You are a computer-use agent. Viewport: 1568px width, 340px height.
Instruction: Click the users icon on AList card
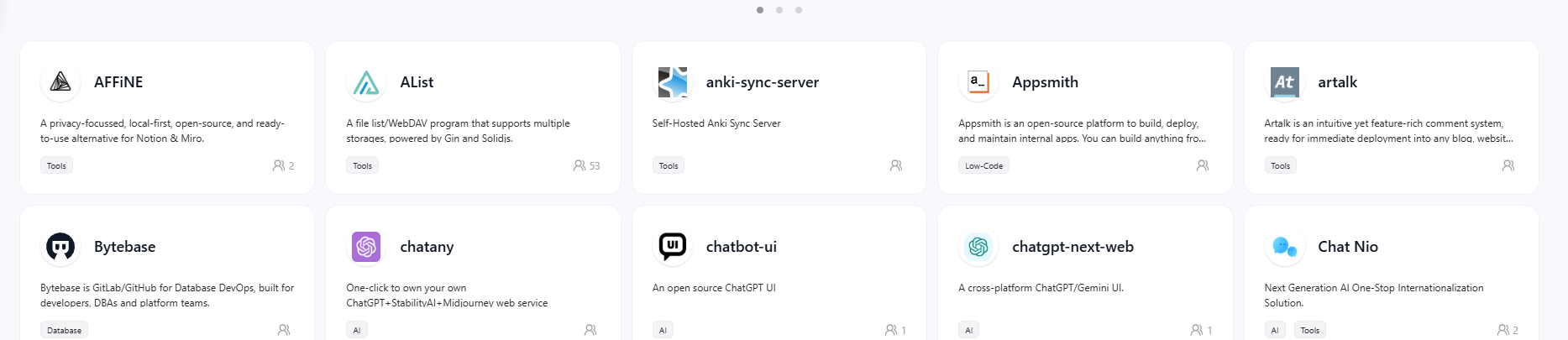pos(579,165)
